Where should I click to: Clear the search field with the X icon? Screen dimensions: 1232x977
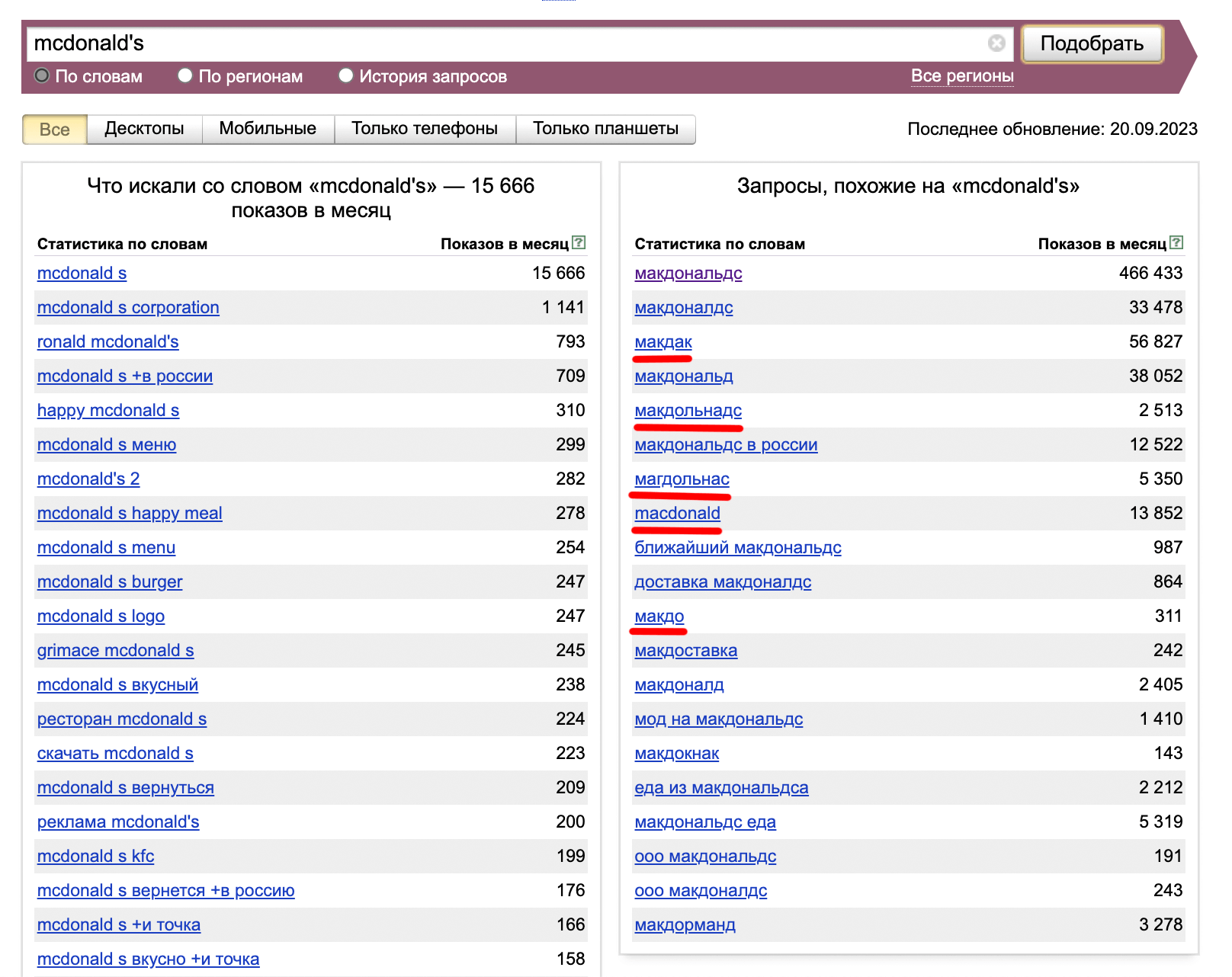996,43
